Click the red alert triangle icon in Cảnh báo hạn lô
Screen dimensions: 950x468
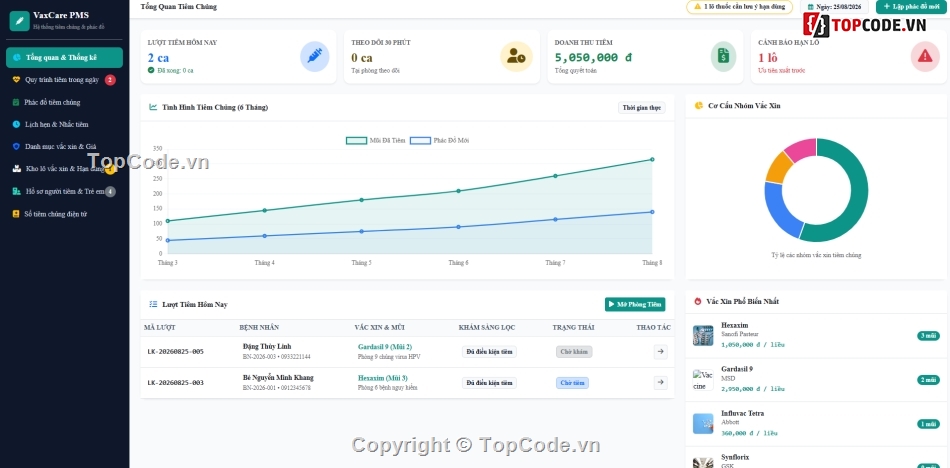[x=925, y=56]
